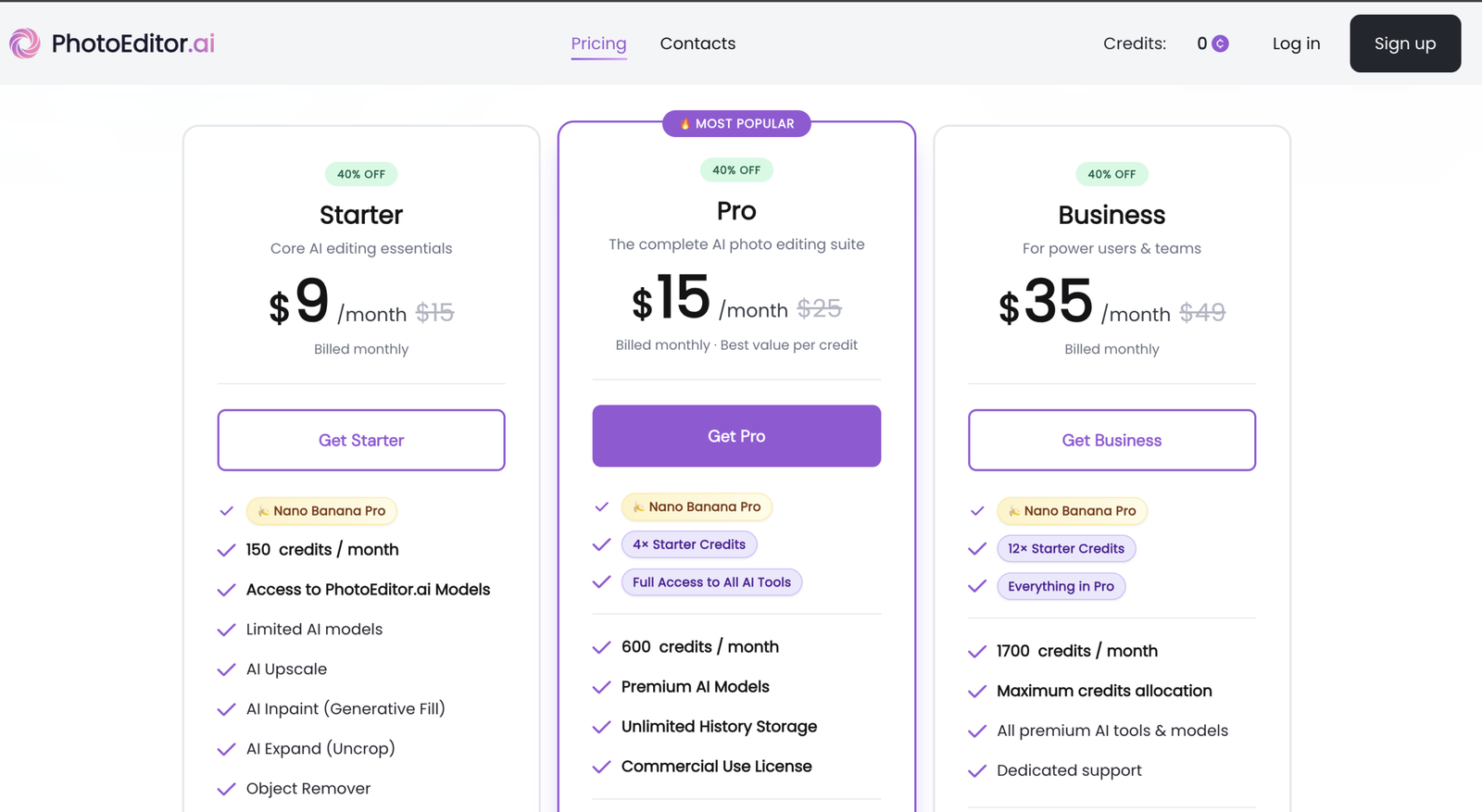This screenshot has height=812, width=1482.
Task: Click banana icon in Starter Nano Banana Pro badge
Action: point(263,511)
